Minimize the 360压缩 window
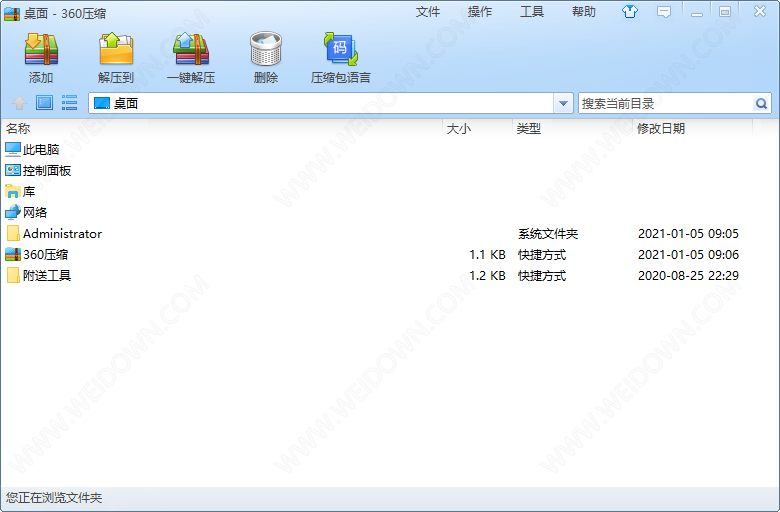This screenshot has height=512, width=780. pos(697,12)
